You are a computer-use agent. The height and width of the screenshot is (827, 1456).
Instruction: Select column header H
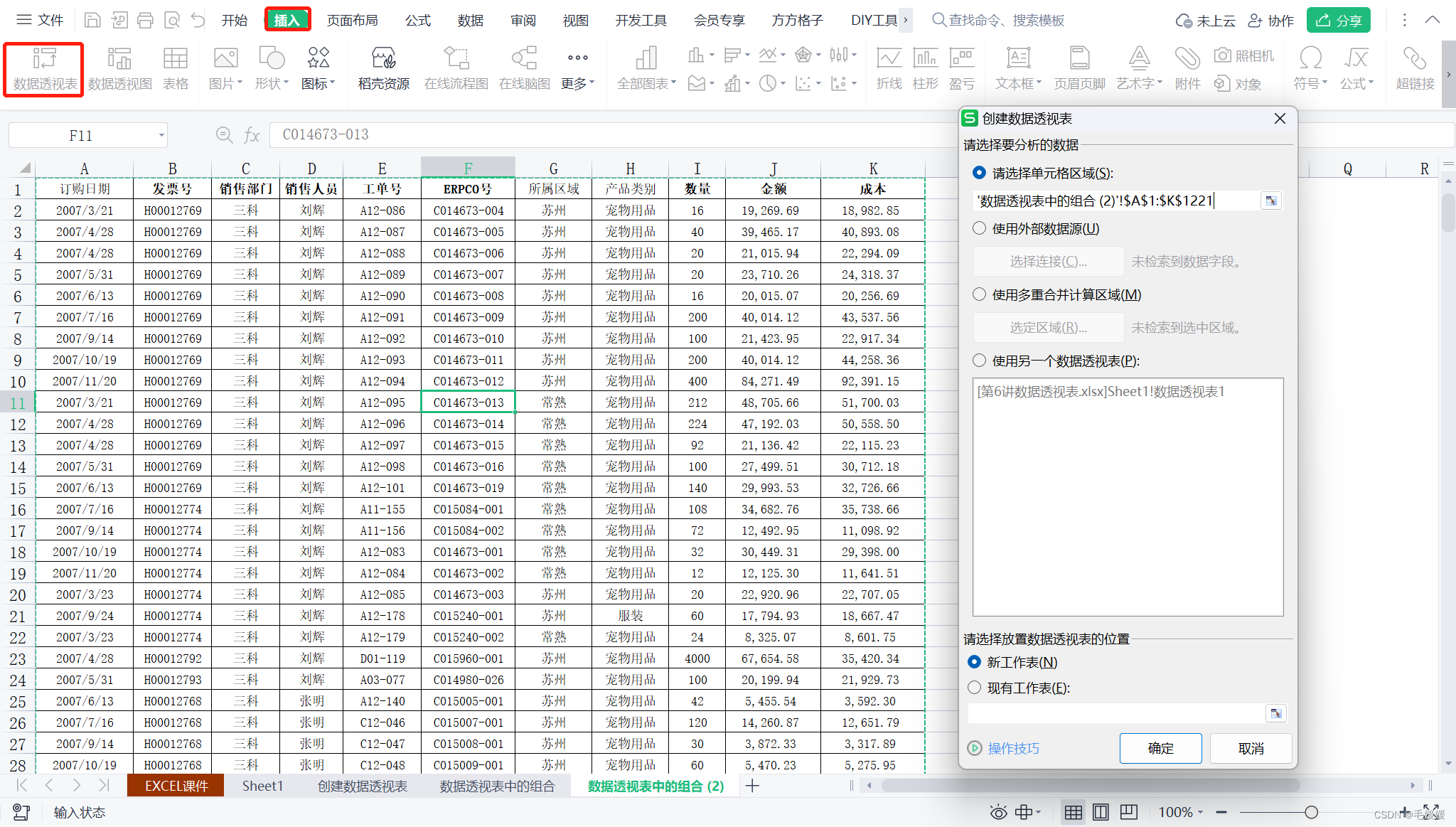(630, 169)
